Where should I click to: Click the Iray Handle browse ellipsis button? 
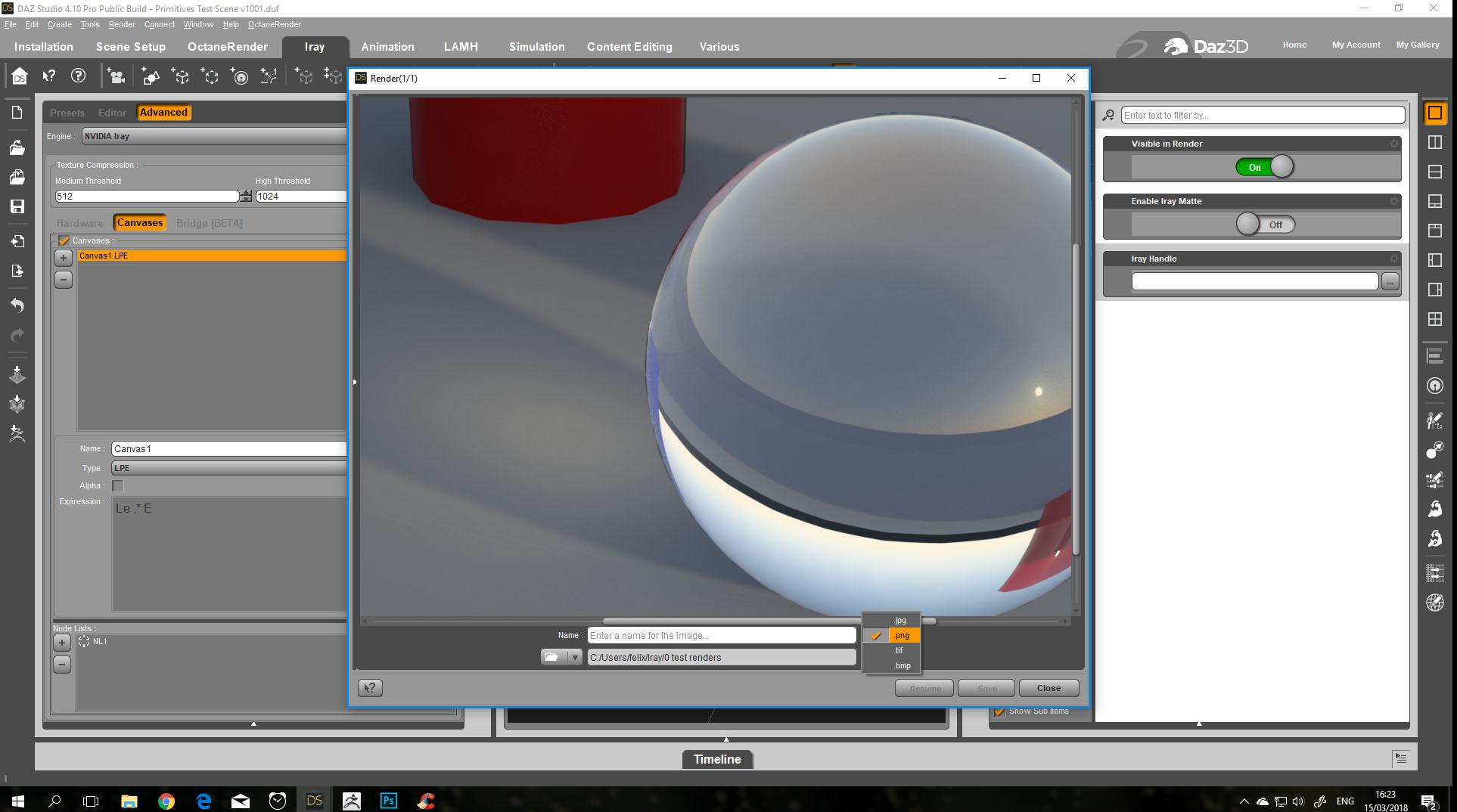(1390, 281)
